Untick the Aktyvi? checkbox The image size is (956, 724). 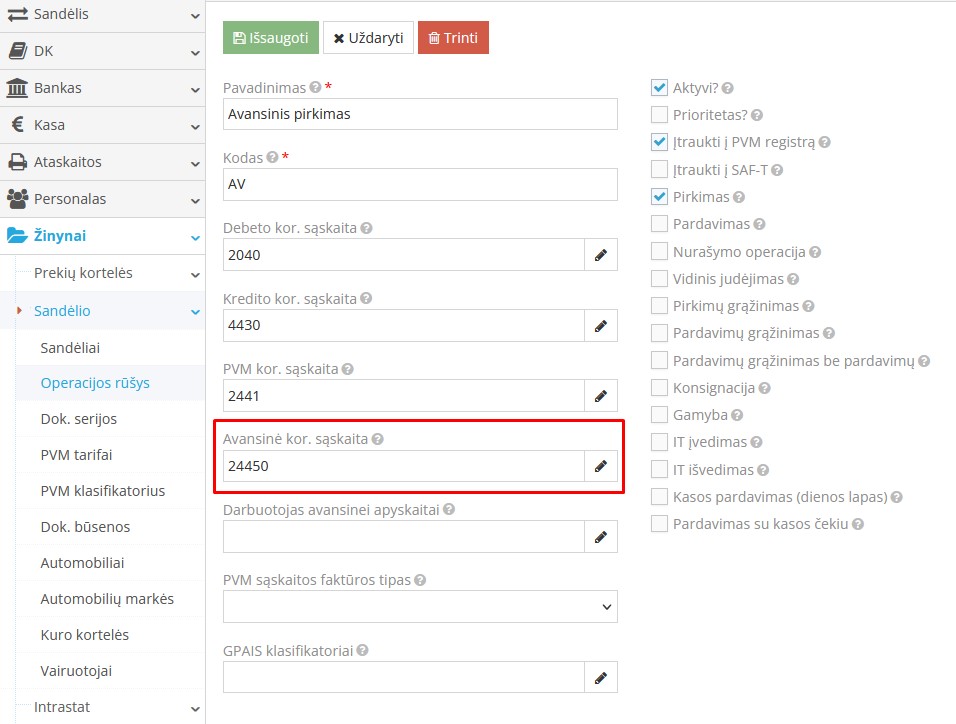pos(659,88)
